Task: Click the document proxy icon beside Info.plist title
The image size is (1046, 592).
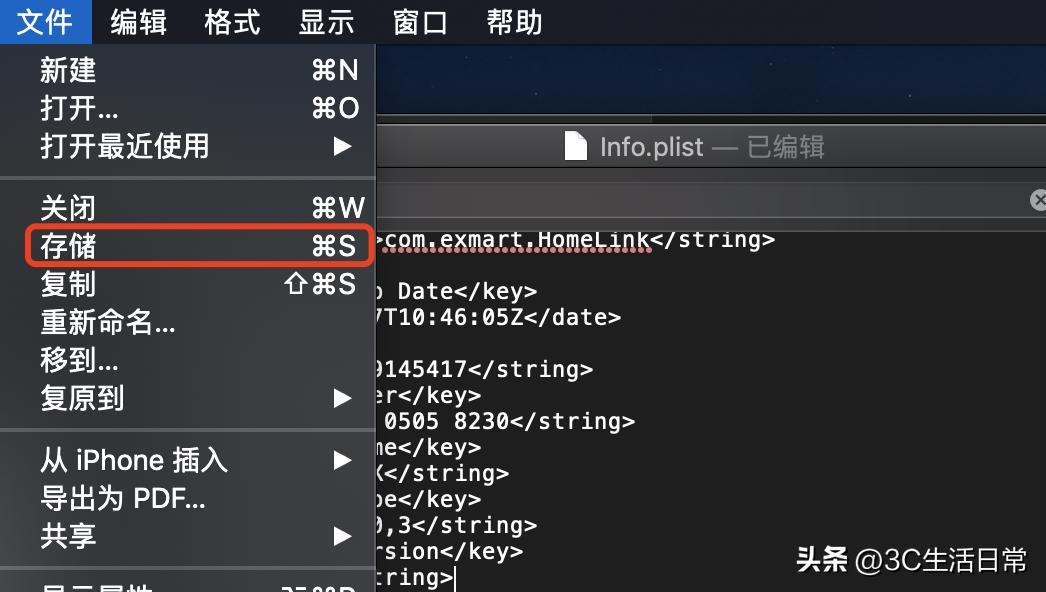Action: [x=577, y=146]
